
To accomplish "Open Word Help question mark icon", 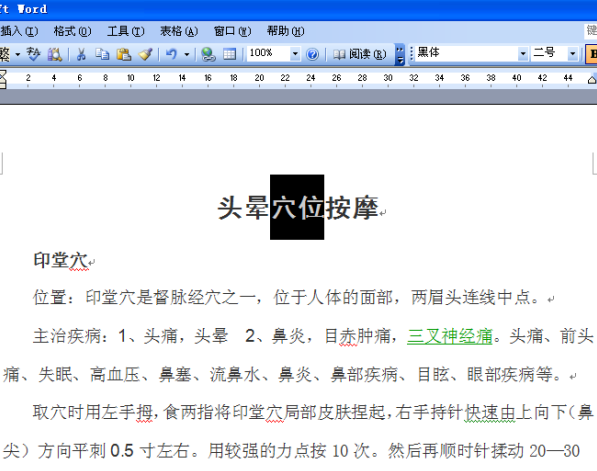I will [x=313, y=54].
